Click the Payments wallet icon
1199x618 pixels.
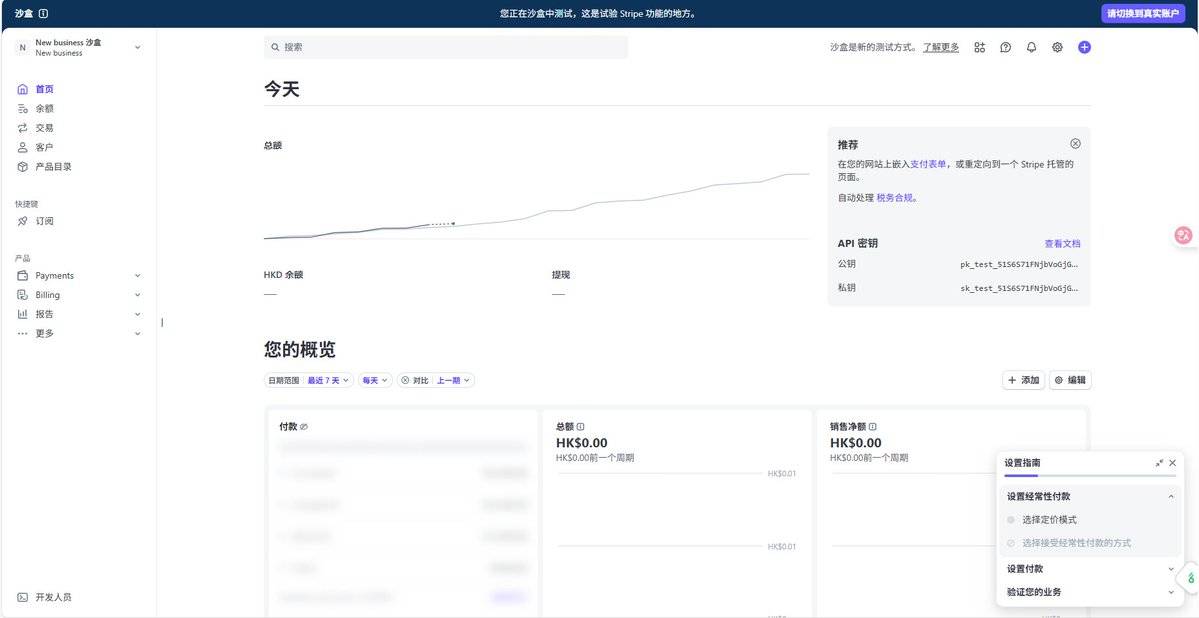coord(22,275)
